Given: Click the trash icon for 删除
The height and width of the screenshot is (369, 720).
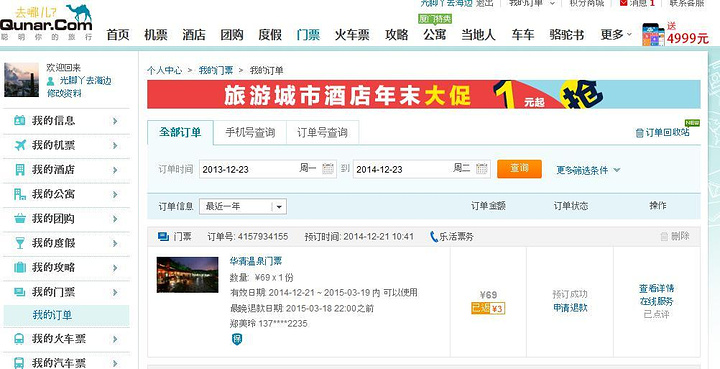Looking at the screenshot, I should (664, 236).
